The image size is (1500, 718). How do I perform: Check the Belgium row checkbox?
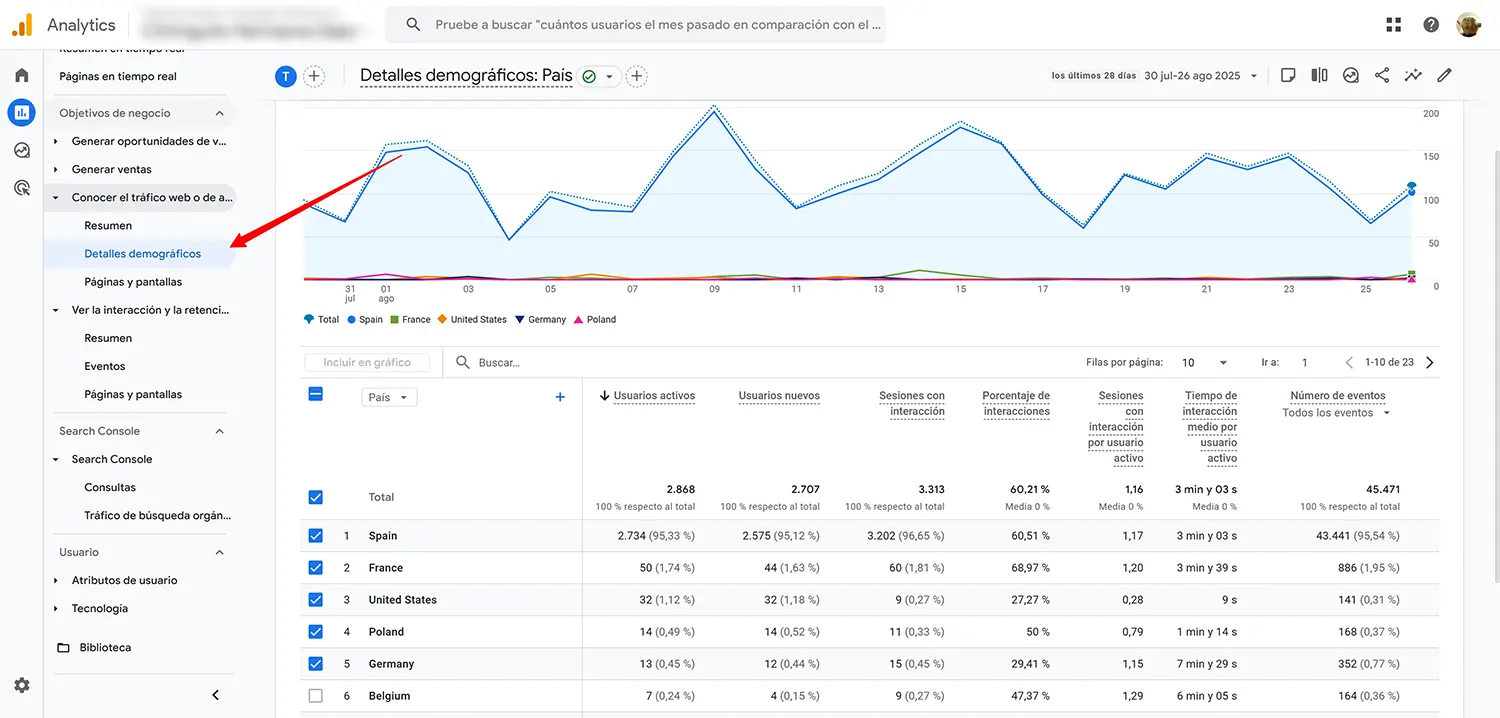point(315,695)
